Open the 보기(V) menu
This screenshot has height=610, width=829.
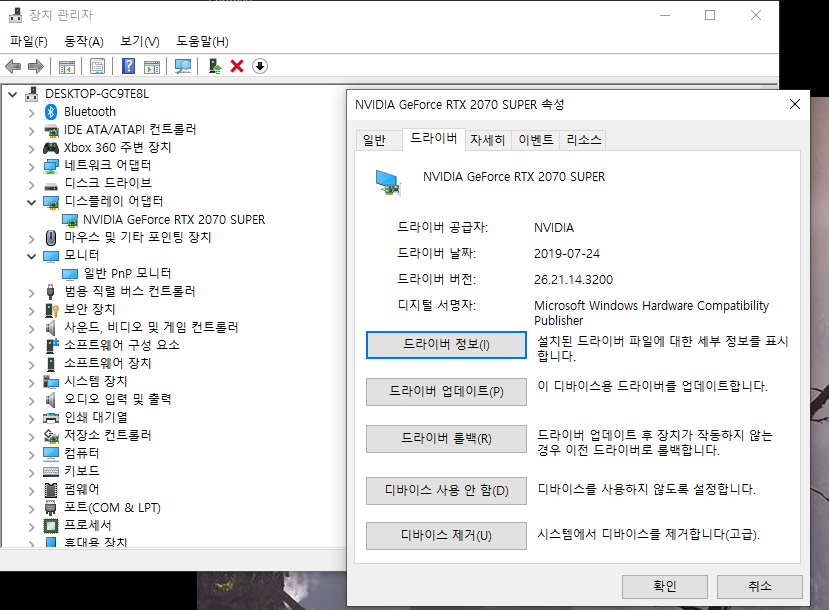point(140,41)
